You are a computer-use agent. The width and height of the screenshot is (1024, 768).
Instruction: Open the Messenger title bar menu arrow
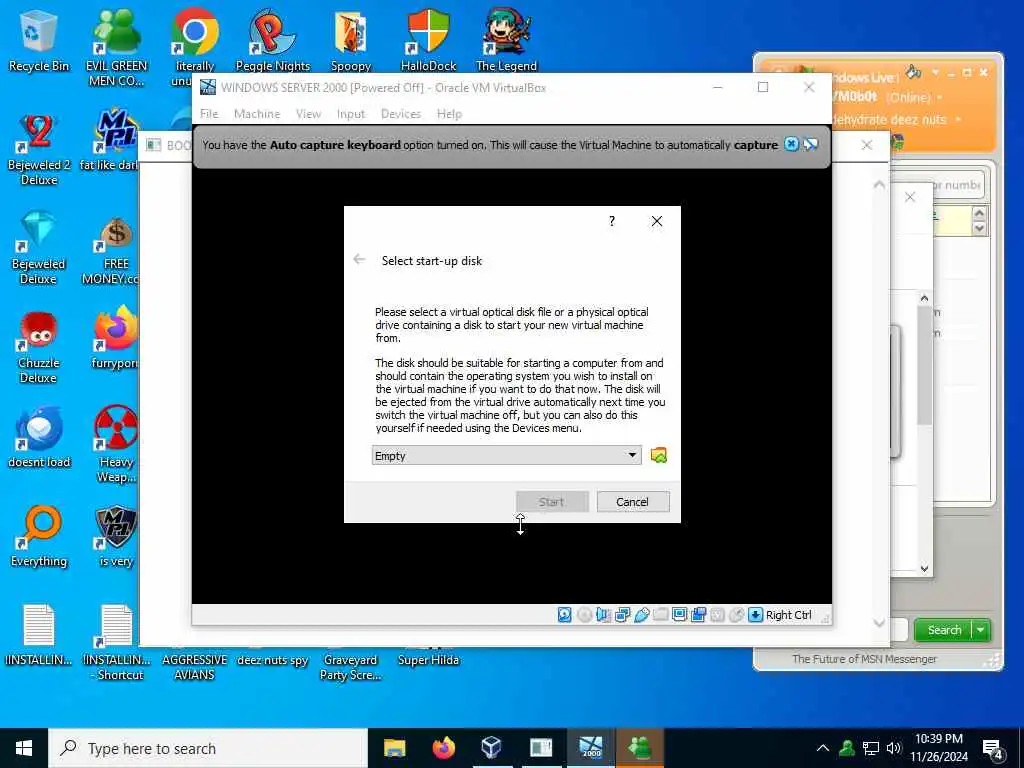935,72
